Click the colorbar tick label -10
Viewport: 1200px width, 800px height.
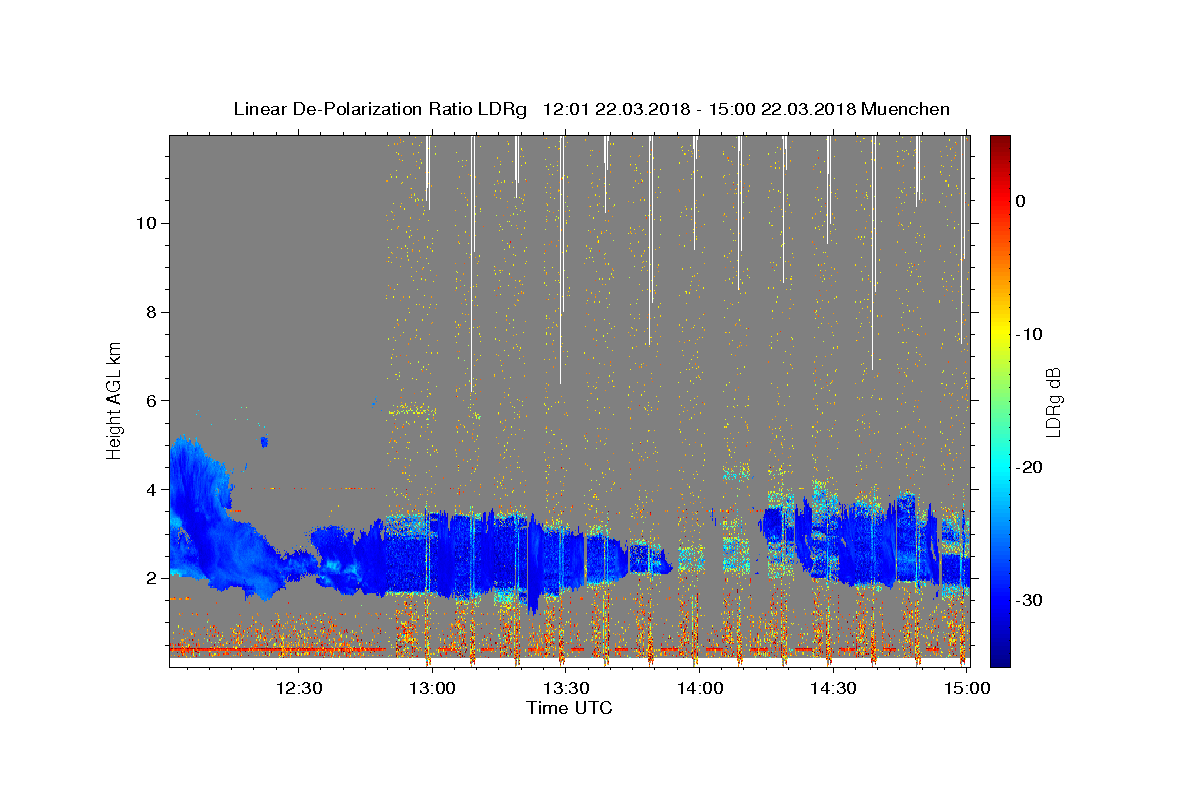[x=1029, y=334]
